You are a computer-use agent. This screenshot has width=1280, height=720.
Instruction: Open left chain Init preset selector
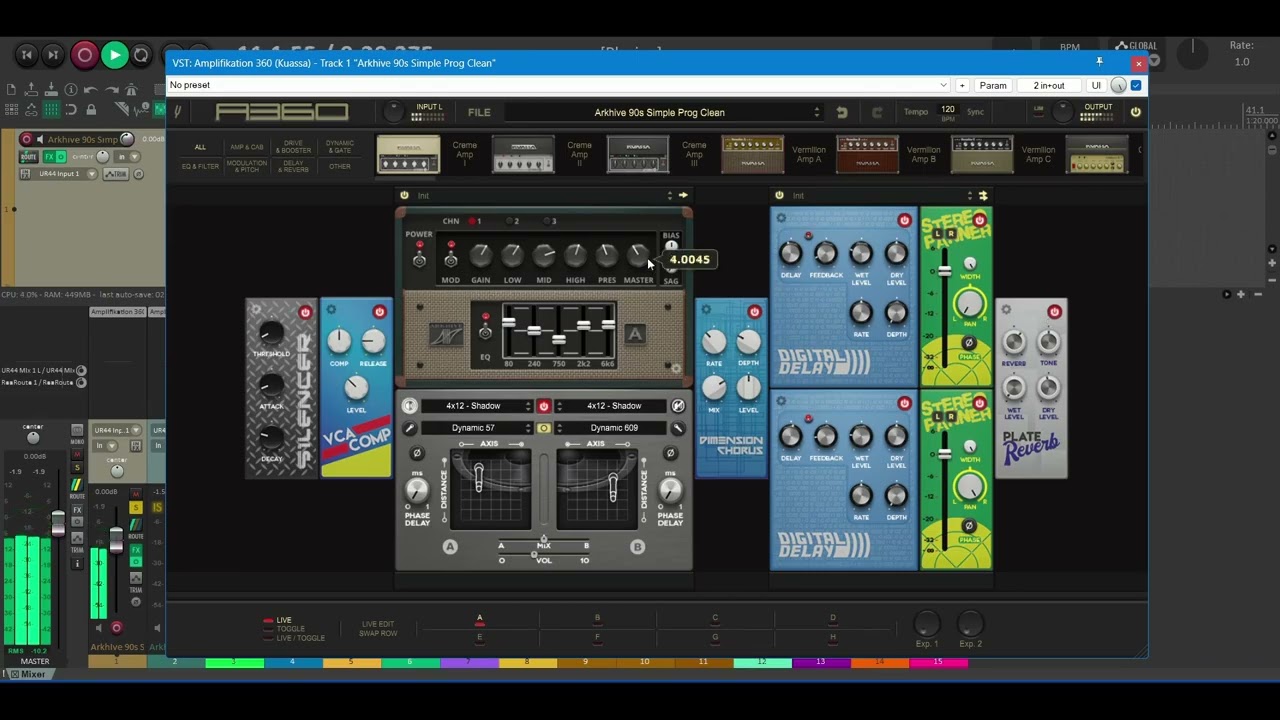[x=544, y=195]
